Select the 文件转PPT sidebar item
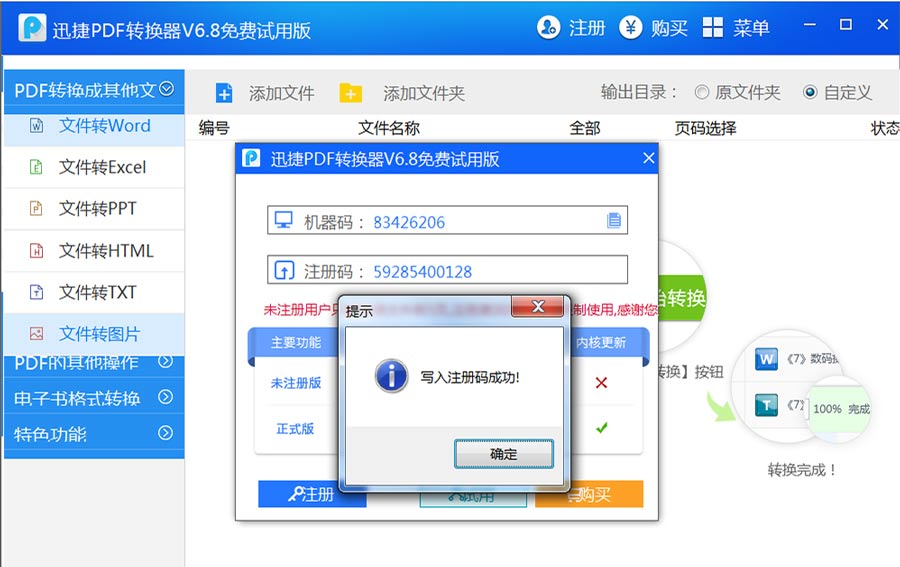This screenshot has width=900, height=567. 97,209
